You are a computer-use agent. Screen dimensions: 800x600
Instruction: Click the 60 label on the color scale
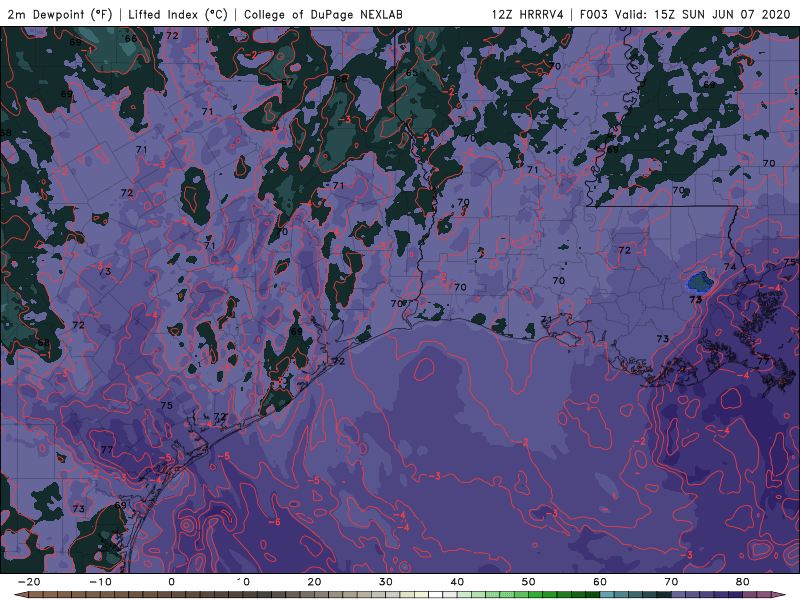[x=600, y=582]
